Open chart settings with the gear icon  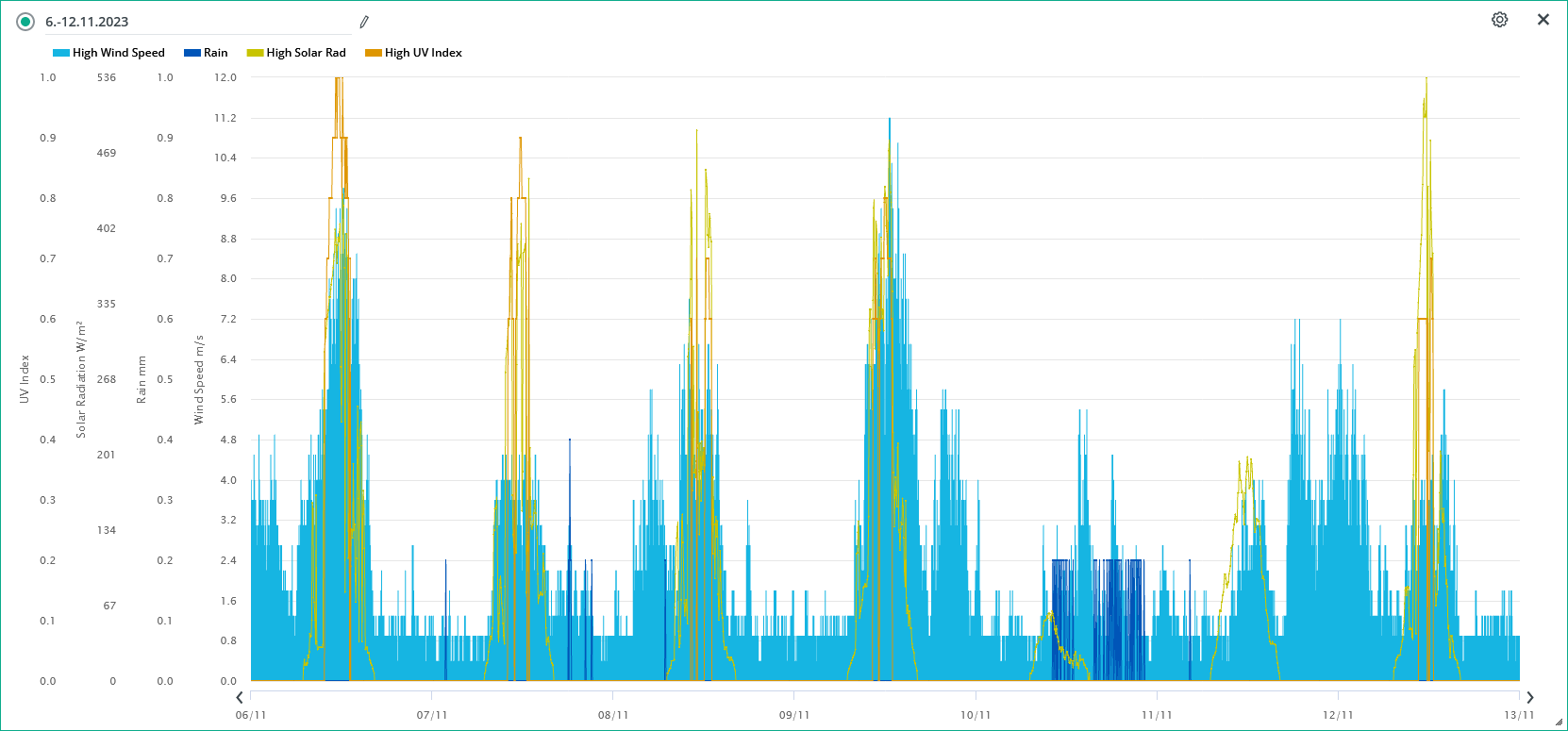pos(1499,20)
